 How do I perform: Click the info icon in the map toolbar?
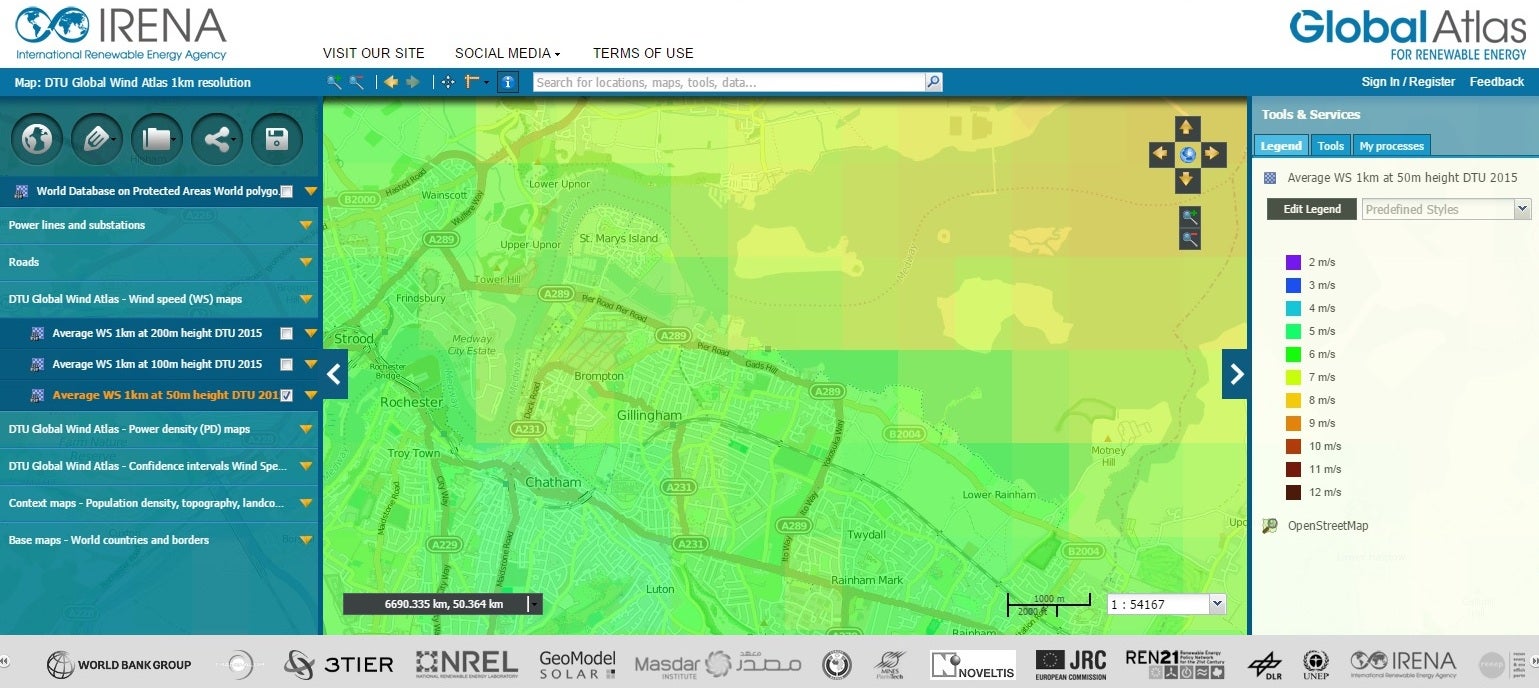pos(508,82)
